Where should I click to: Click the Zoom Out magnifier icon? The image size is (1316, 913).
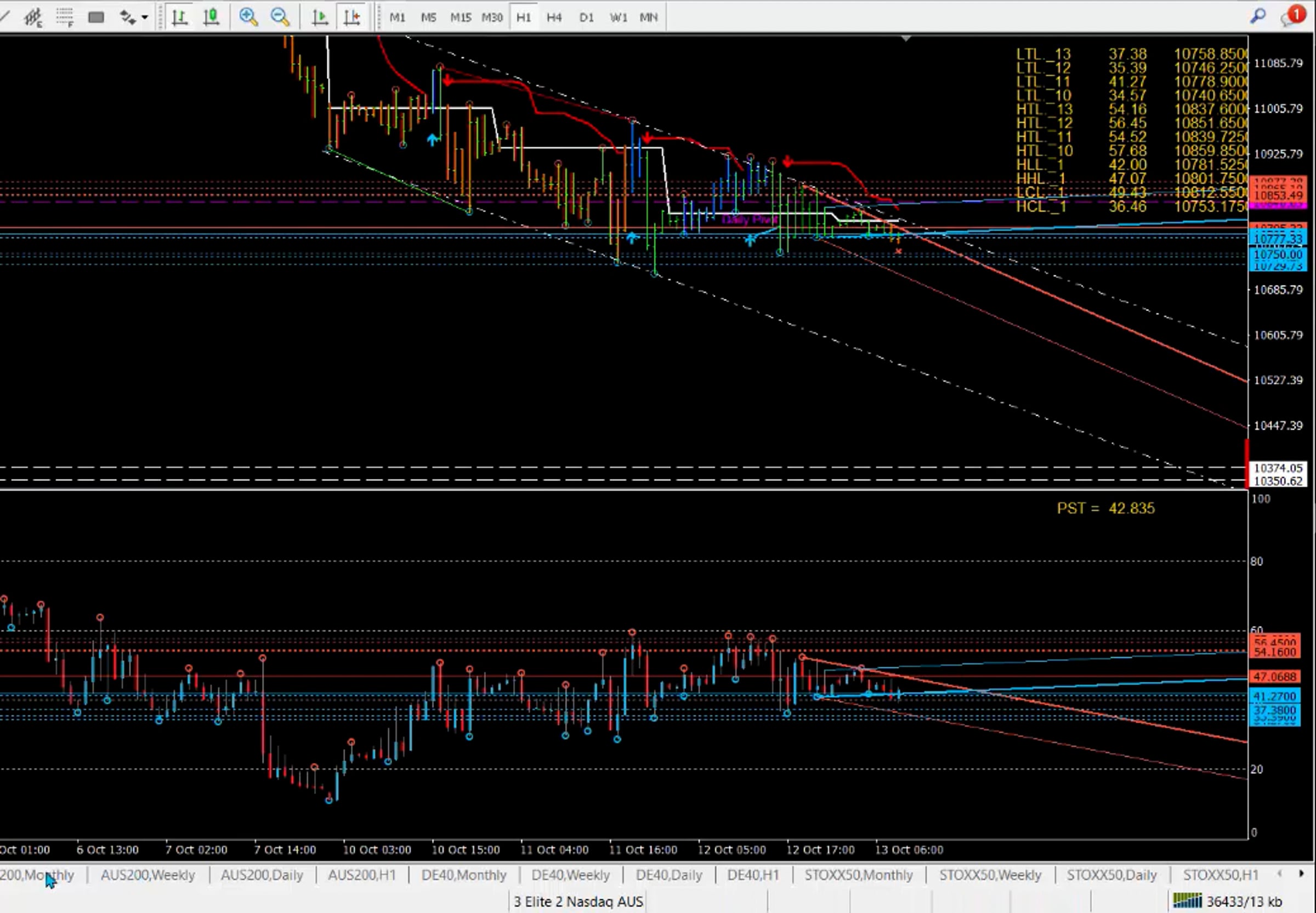pyautogui.click(x=280, y=17)
